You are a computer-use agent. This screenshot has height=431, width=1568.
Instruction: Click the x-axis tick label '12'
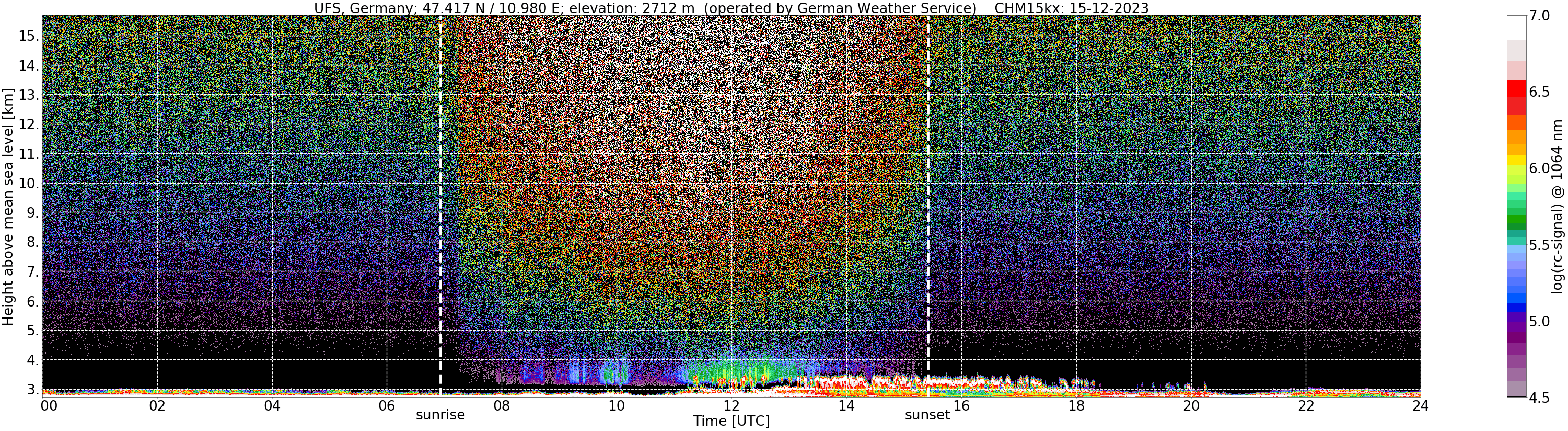pyautogui.click(x=731, y=405)
